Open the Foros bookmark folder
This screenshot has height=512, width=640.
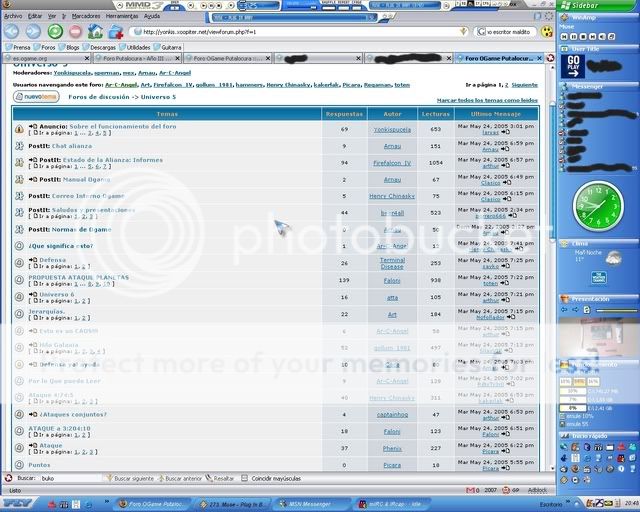click(44, 47)
